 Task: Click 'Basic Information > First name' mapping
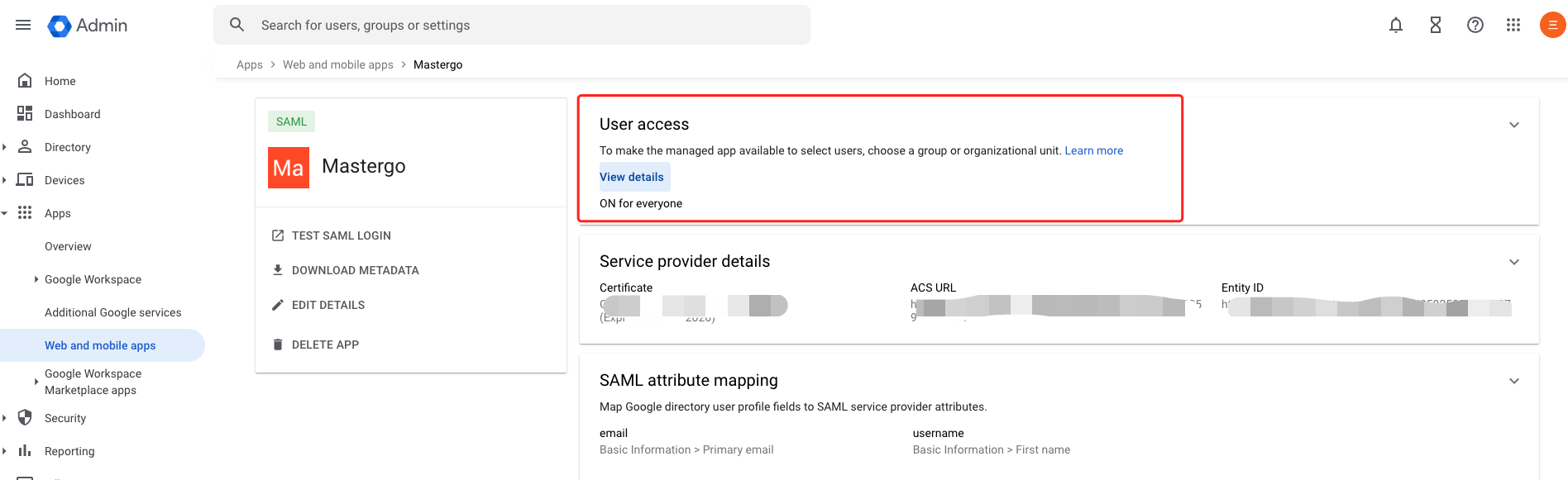(x=992, y=449)
